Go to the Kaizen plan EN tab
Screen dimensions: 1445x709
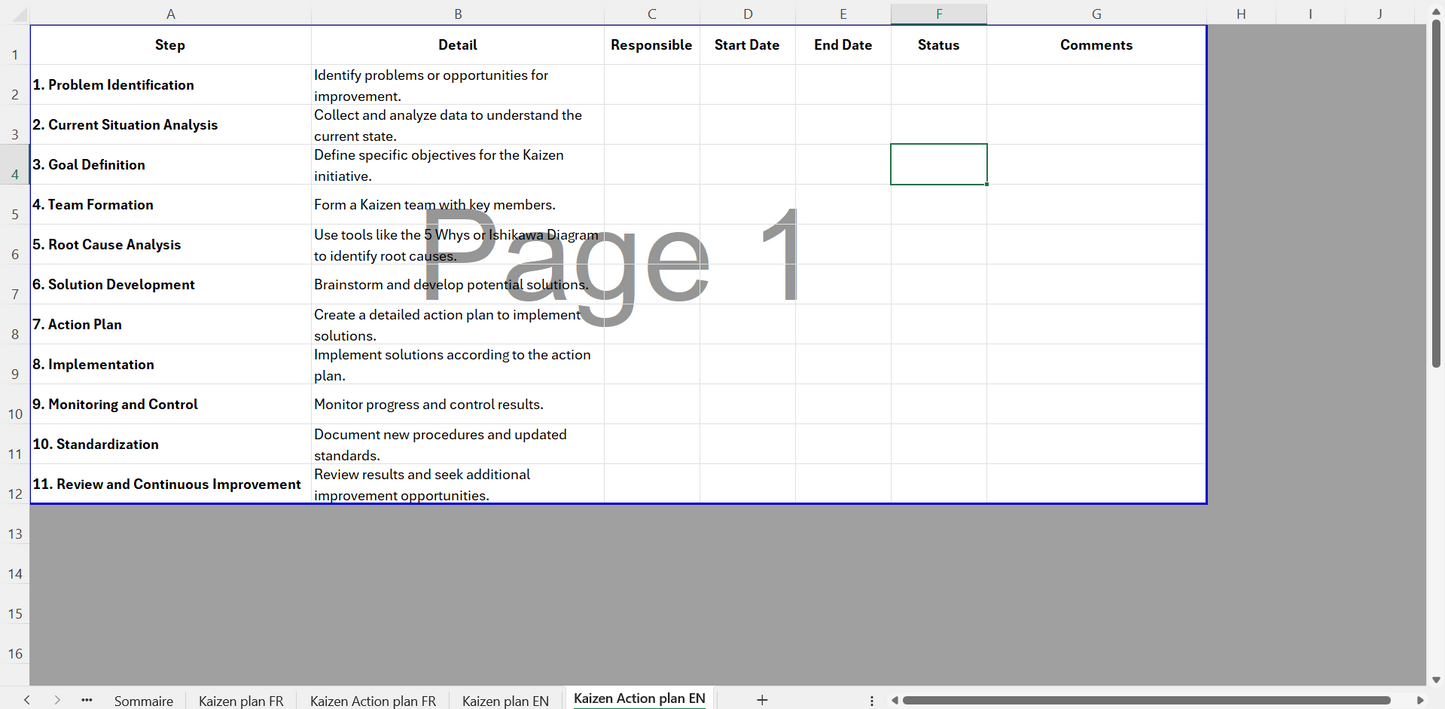pyautogui.click(x=505, y=701)
